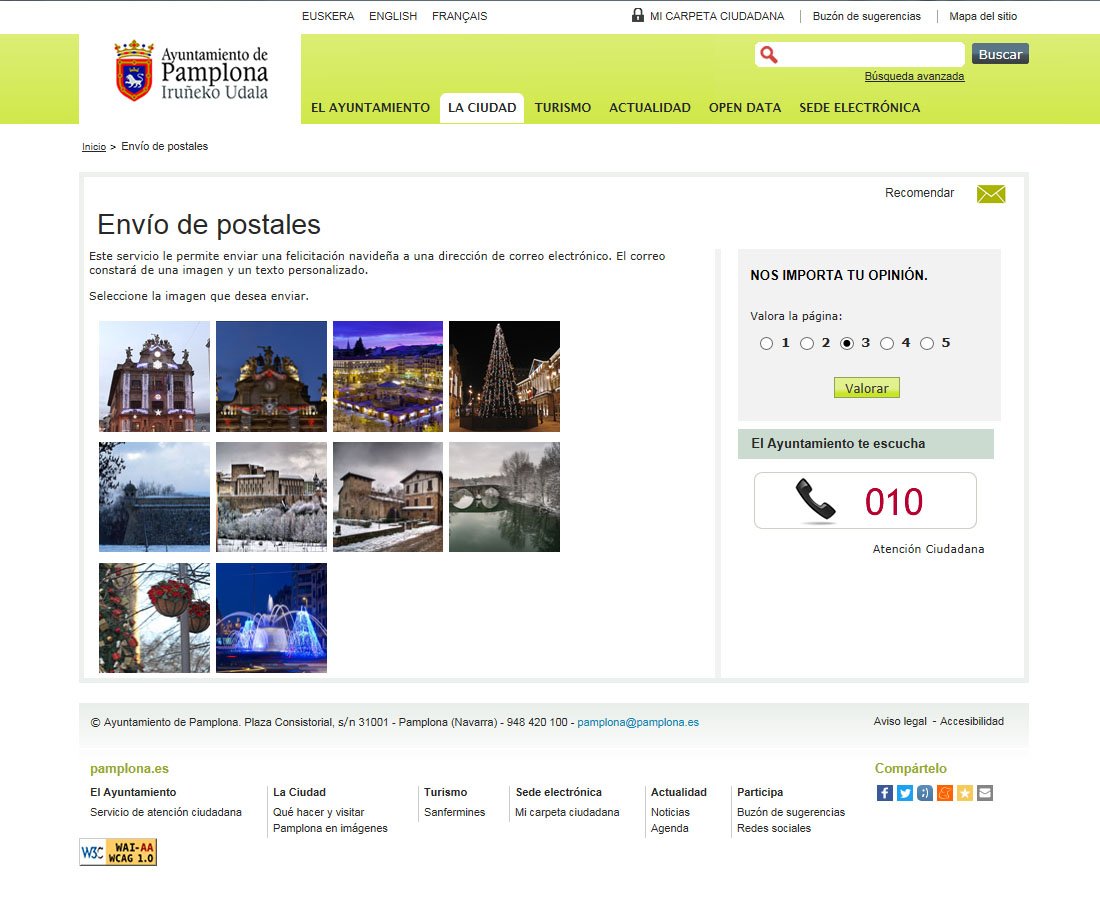Share the page on Twitter
Screen dimensions: 1100x898
click(904, 793)
